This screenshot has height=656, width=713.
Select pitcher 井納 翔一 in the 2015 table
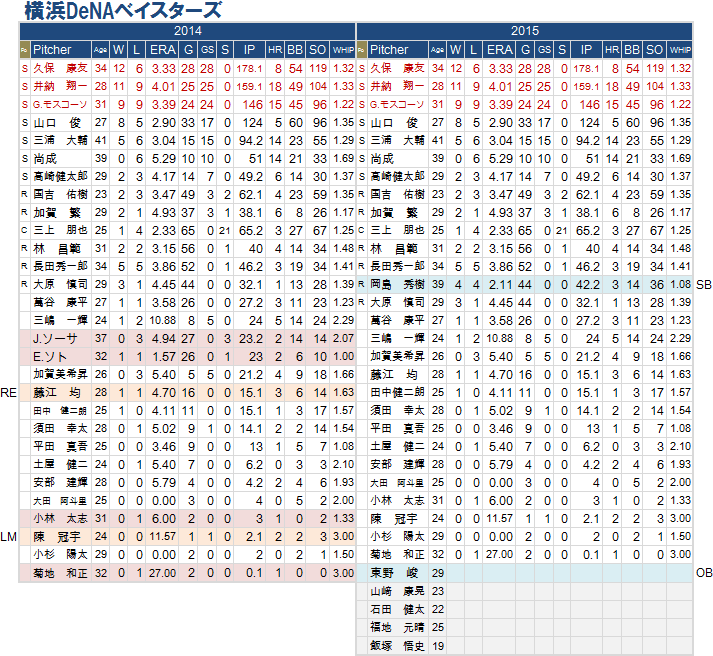[x=397, y=86]
